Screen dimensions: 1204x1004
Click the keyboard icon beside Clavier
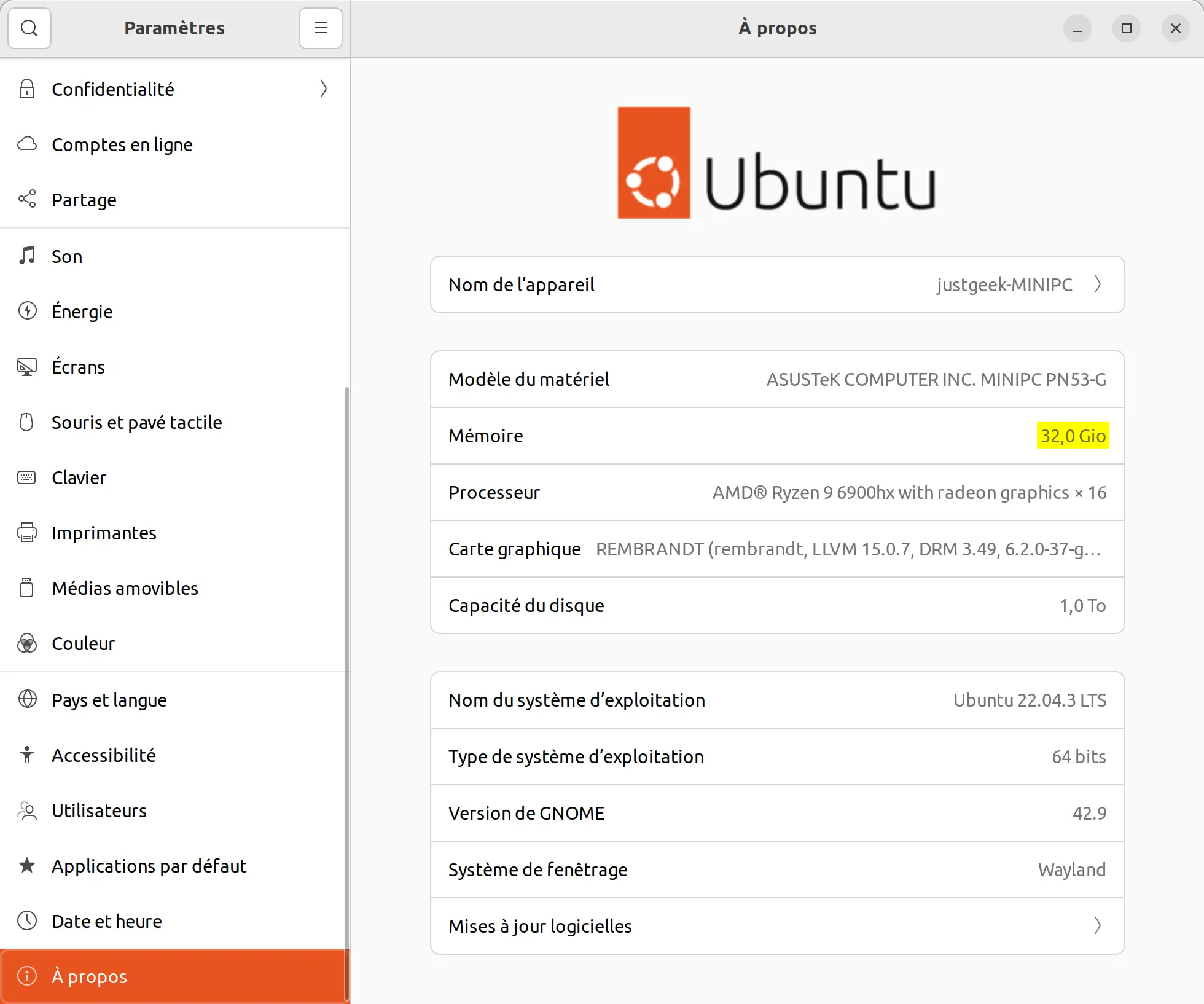[x=27, y=477]
